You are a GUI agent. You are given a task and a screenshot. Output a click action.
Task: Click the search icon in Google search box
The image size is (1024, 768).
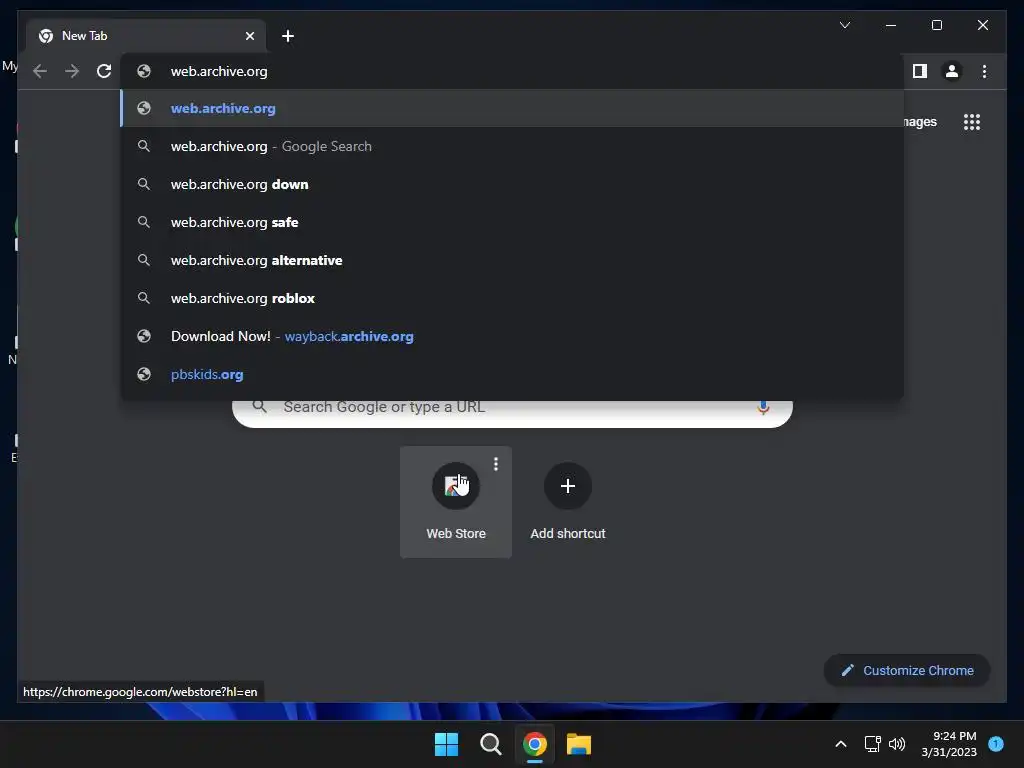pyautogui.click(x=259, y=406)
